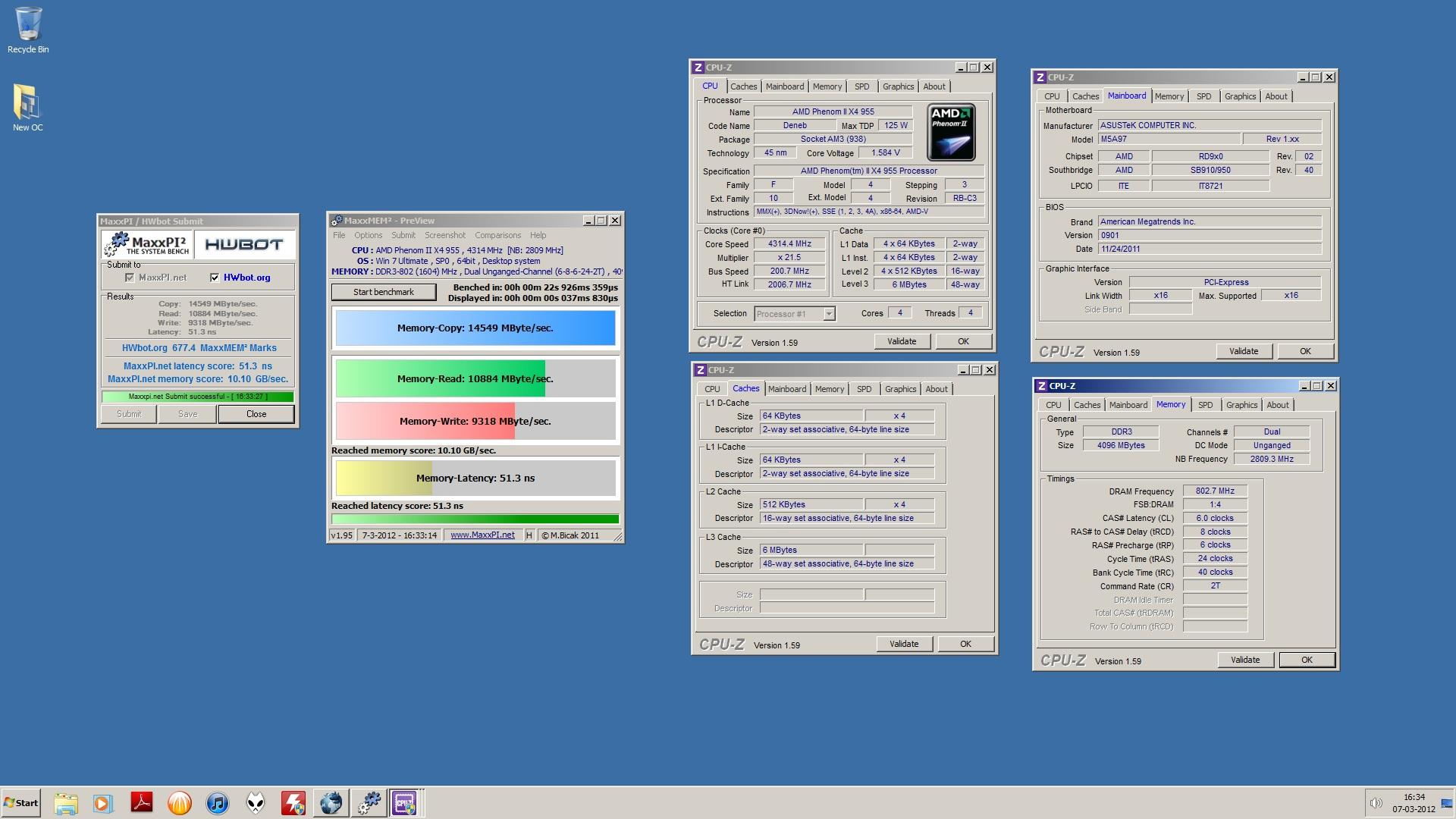Click the blue Memory-Copy result bar
Screen dimensions: 1456x819
(475, 328)
